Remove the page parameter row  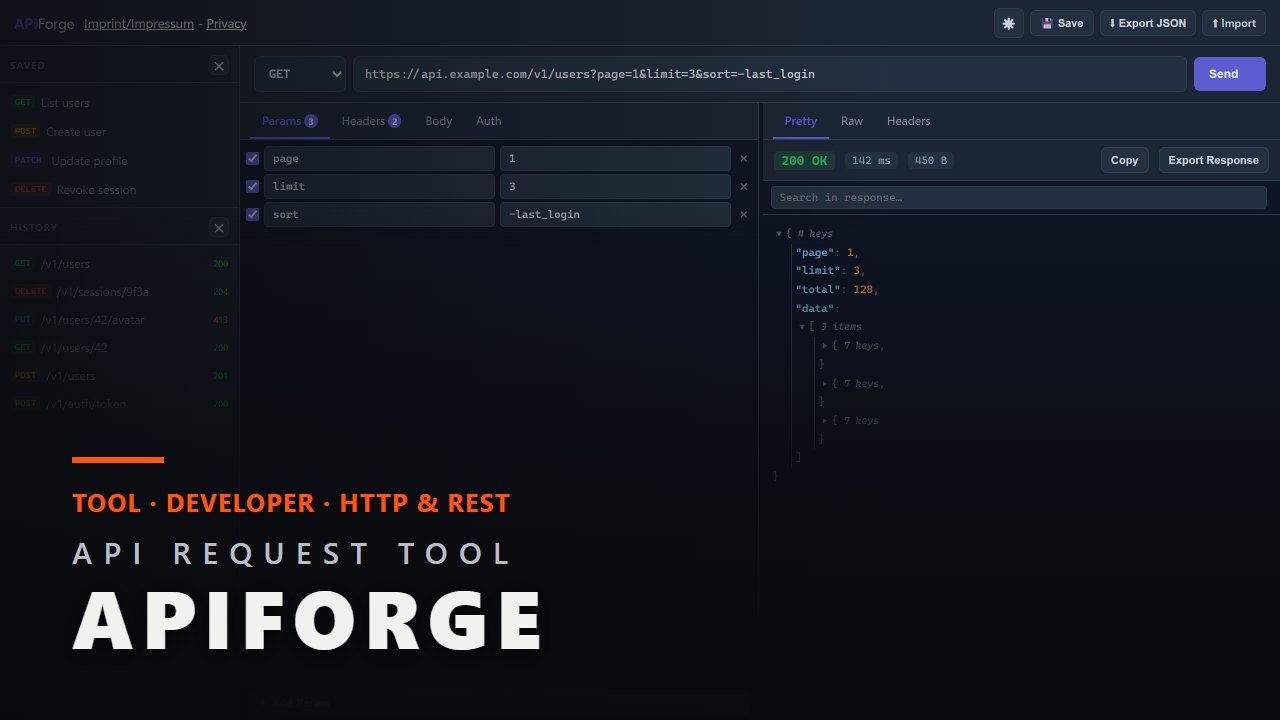[743, 158]
